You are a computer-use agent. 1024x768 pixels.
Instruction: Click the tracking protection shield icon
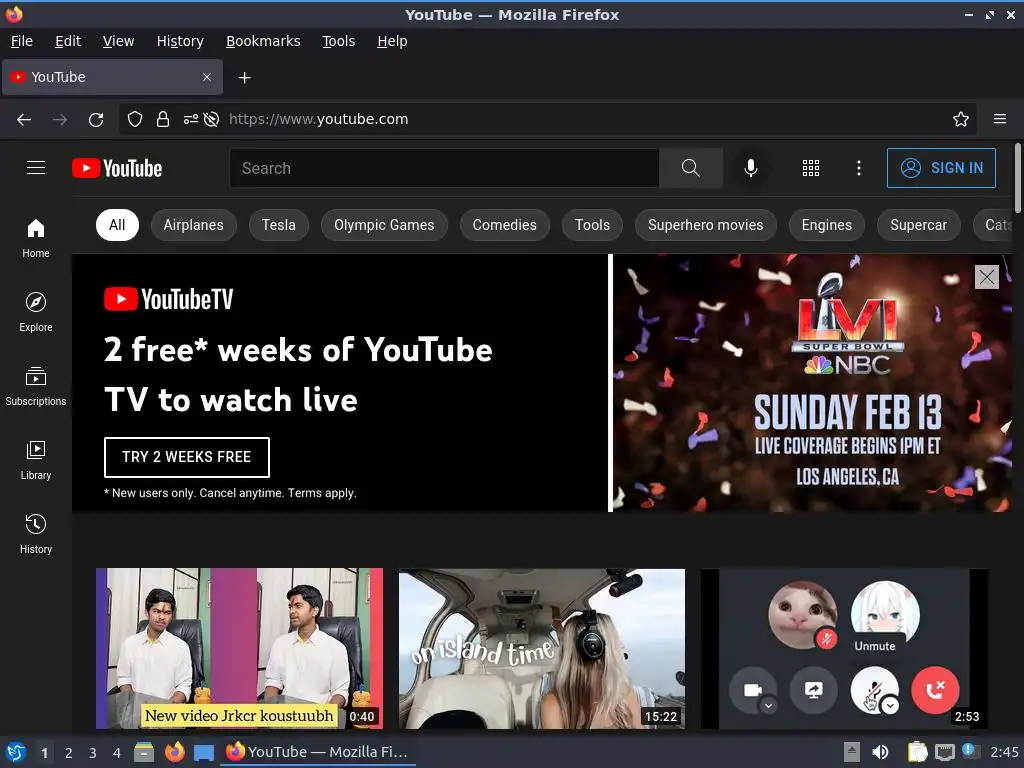[x=135, y=119]
